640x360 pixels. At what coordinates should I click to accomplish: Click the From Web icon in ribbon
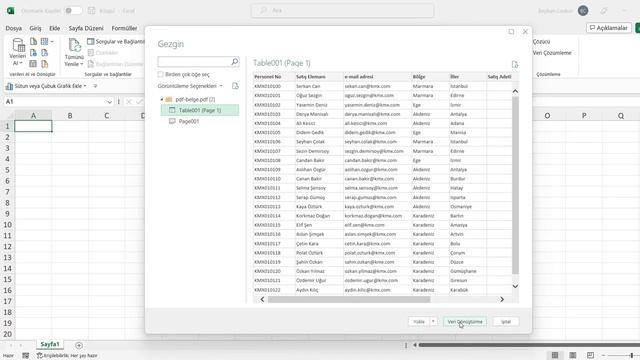[x=33, y=53]
